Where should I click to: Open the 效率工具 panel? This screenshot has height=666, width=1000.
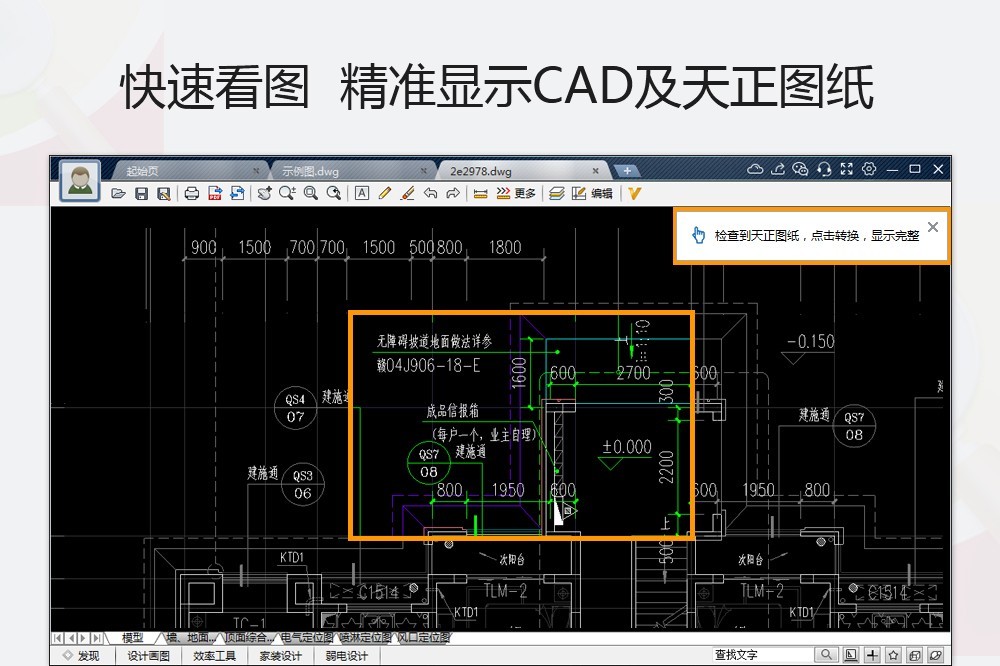(214, 657)
